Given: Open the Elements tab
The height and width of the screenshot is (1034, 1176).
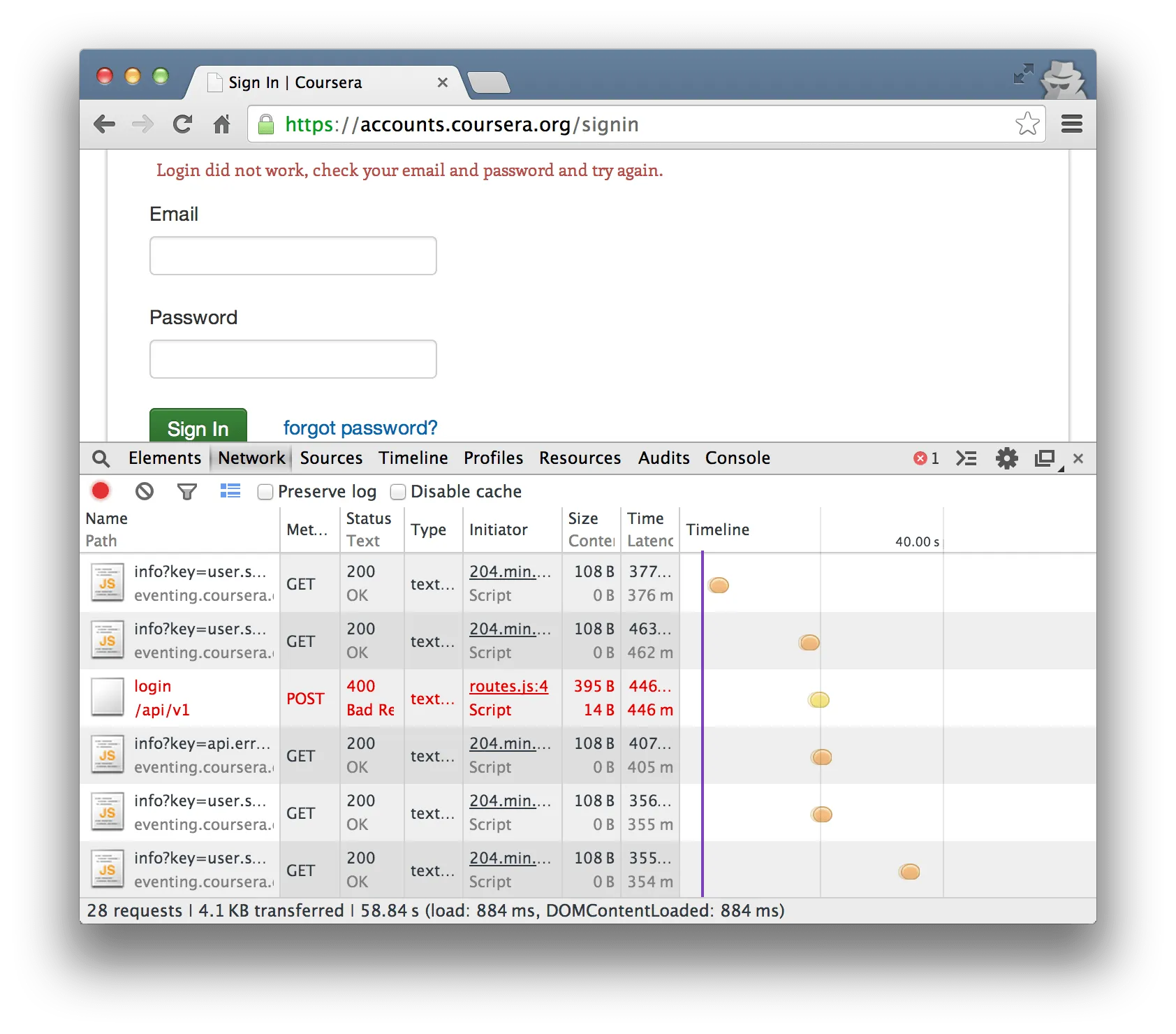Looking at the screenshot, I should [x=165, y=458].
